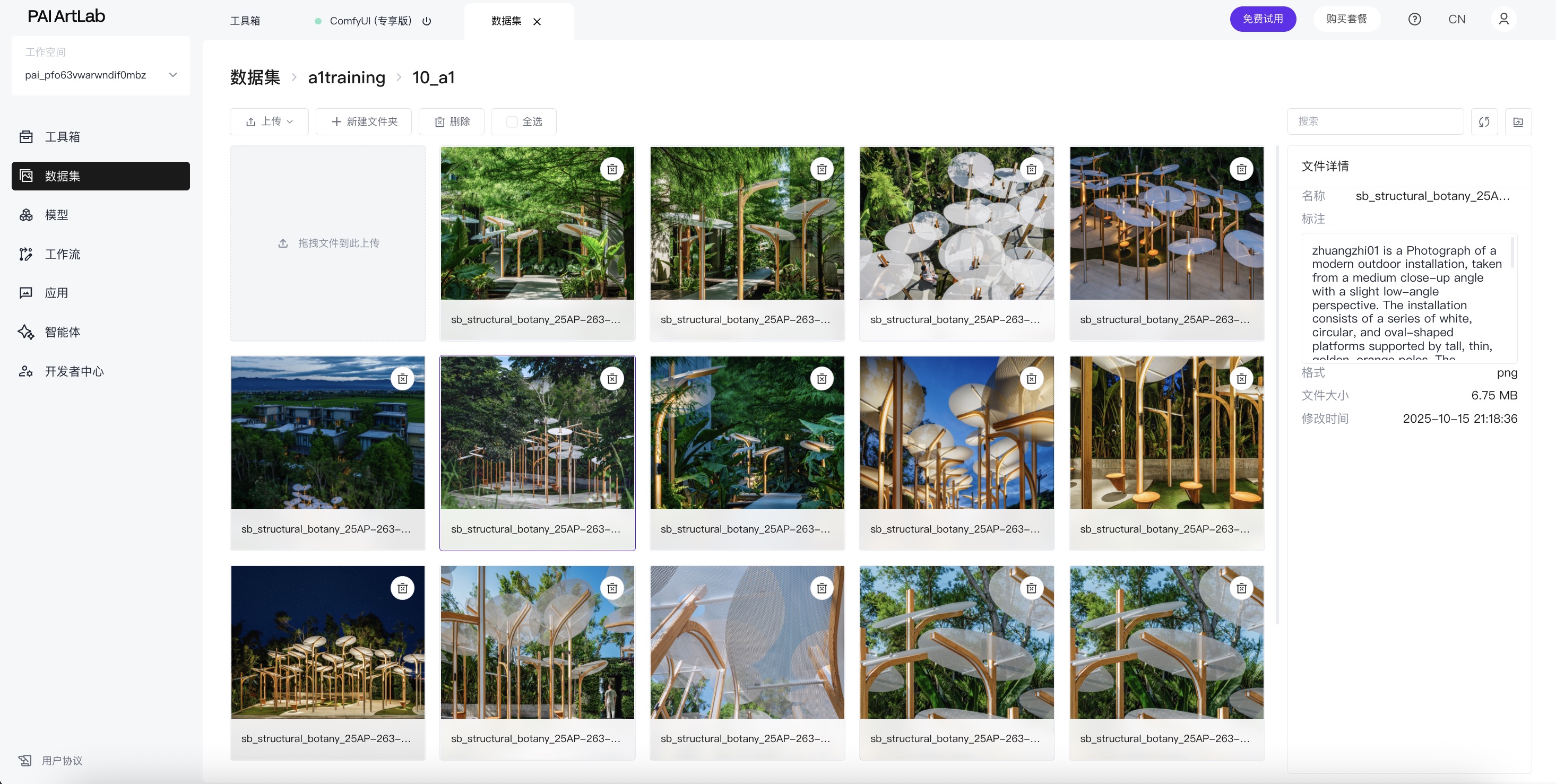Click the 新建文件夹 button
This screenshot has width=1556, height=784.
[364, 122]
